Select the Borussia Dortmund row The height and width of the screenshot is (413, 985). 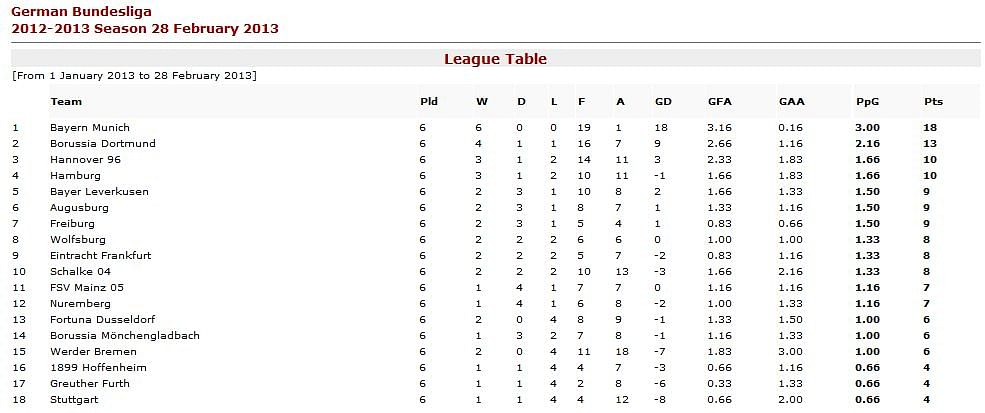(x=495, y=143)
